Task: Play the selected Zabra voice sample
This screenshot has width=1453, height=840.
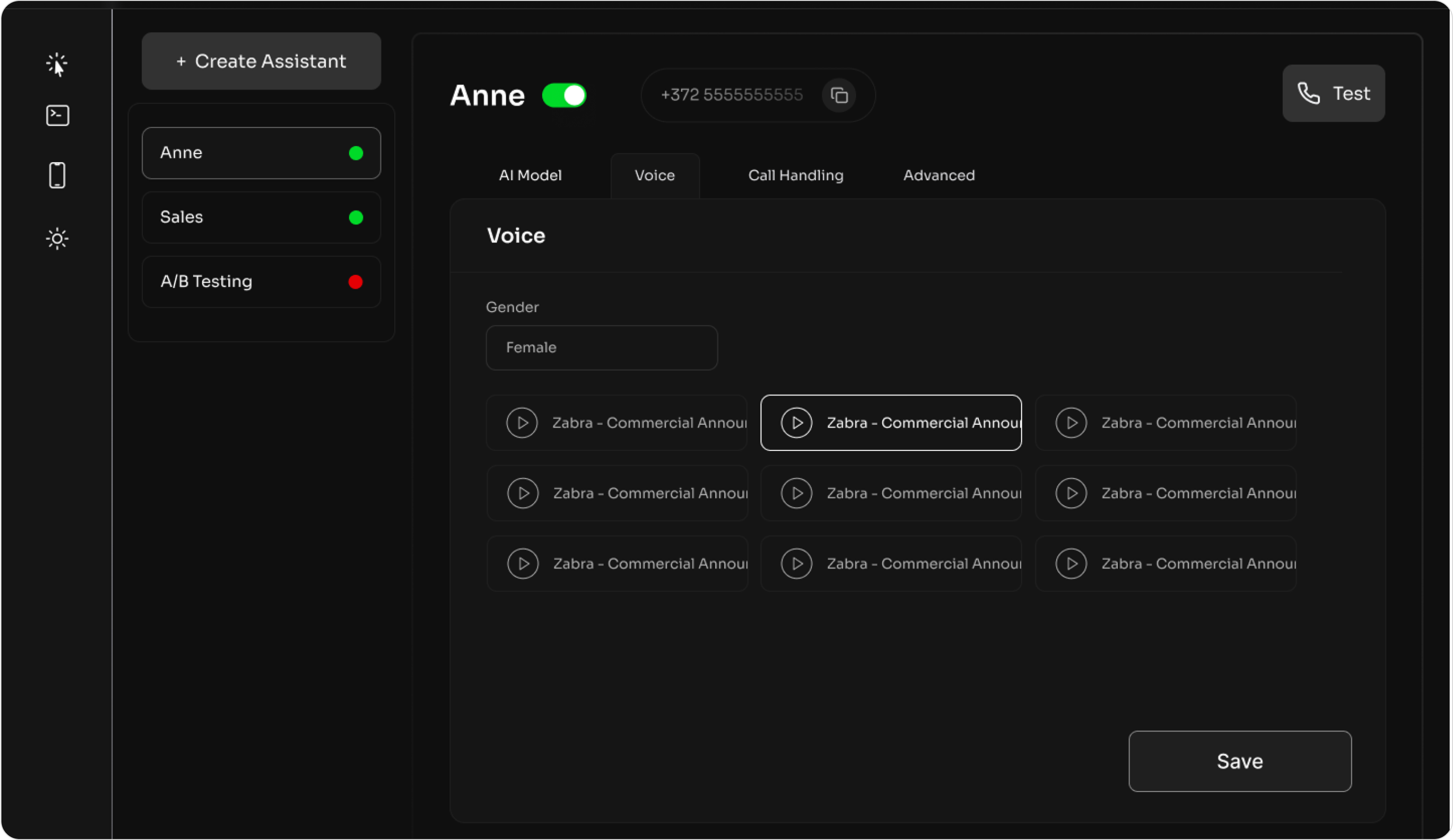Action: pos(797,422)
